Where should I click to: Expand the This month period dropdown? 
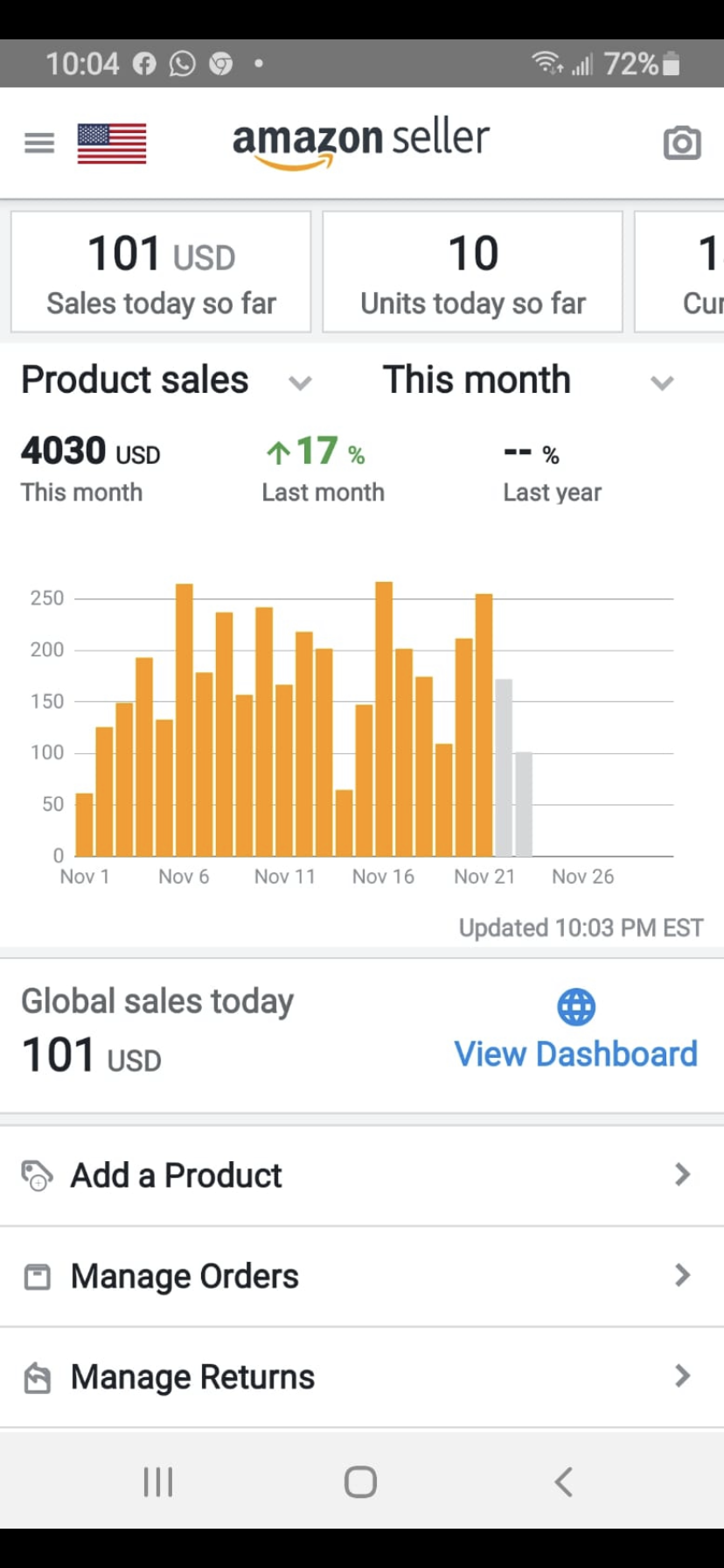tap(662, 382)
